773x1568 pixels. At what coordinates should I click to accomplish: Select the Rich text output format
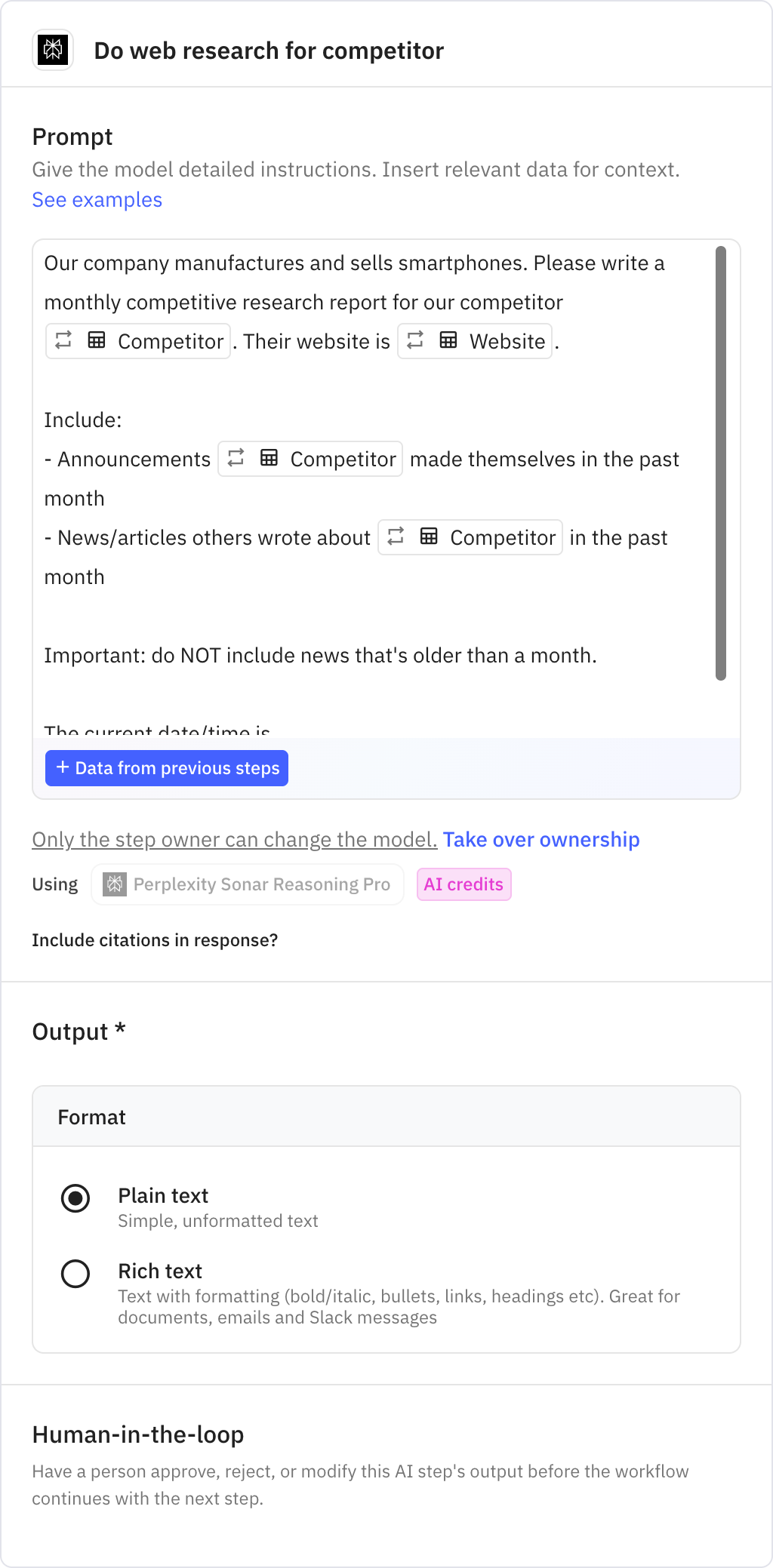[x=75, y=1274]
